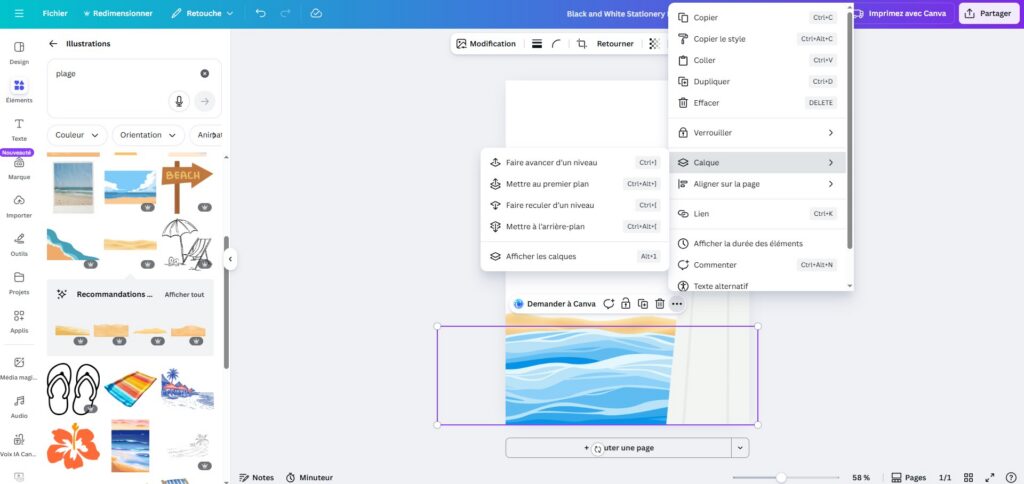Viewport: 1024px width, 484px height.
Task: Go back using the Illustrations arrow
Action: pos(53,44)
